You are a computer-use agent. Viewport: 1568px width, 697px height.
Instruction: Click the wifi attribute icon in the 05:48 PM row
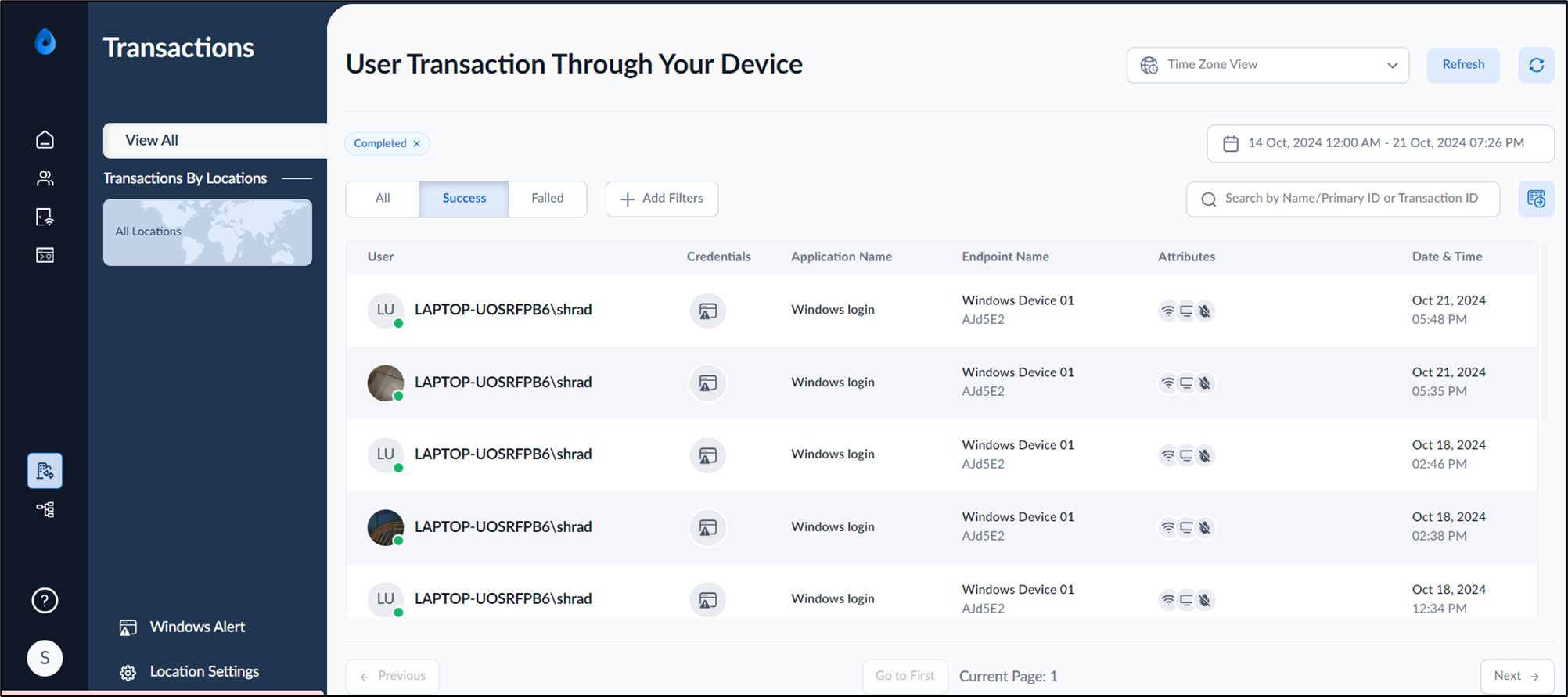click(x=1167, y=311)
